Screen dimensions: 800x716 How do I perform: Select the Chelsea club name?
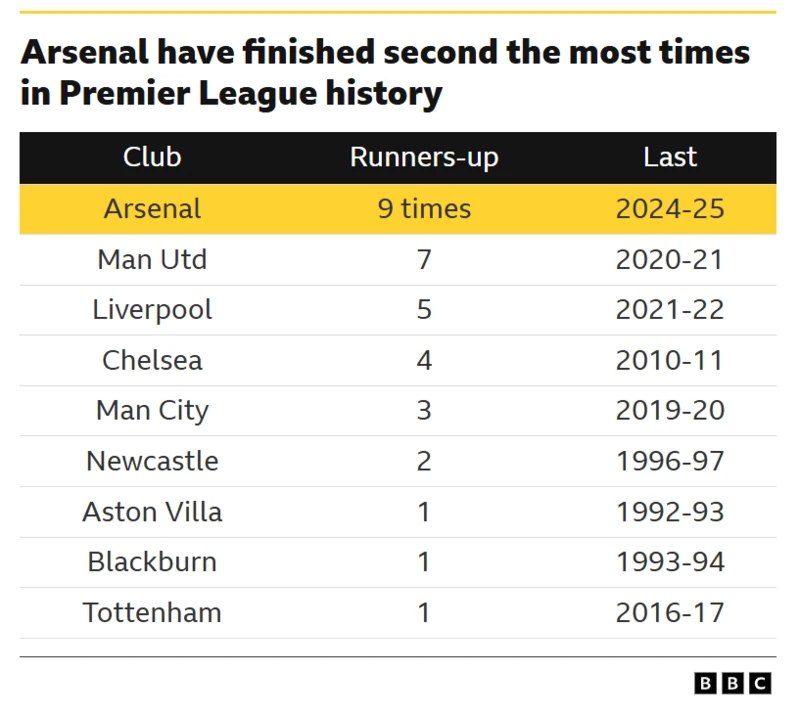(152, 360)
